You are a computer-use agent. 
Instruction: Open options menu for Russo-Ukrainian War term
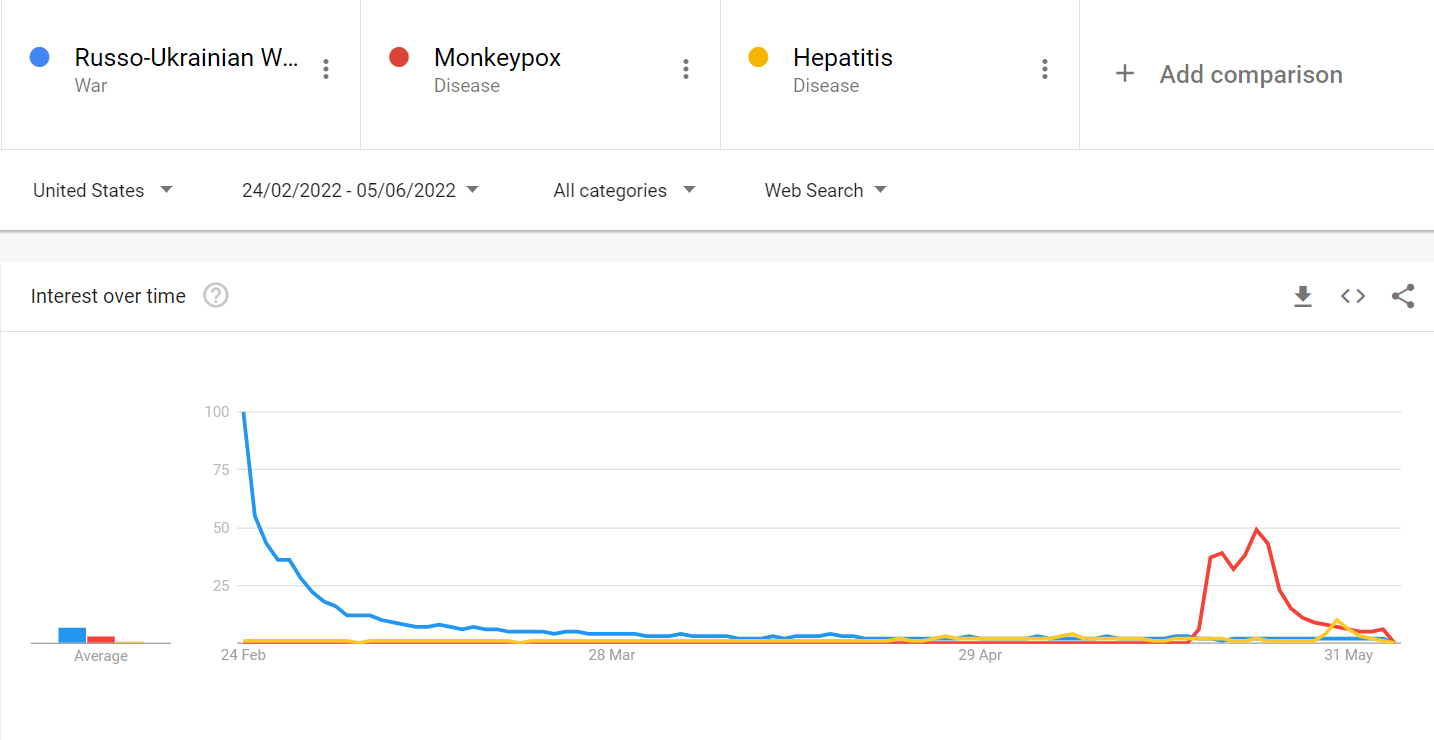(325, 69)
